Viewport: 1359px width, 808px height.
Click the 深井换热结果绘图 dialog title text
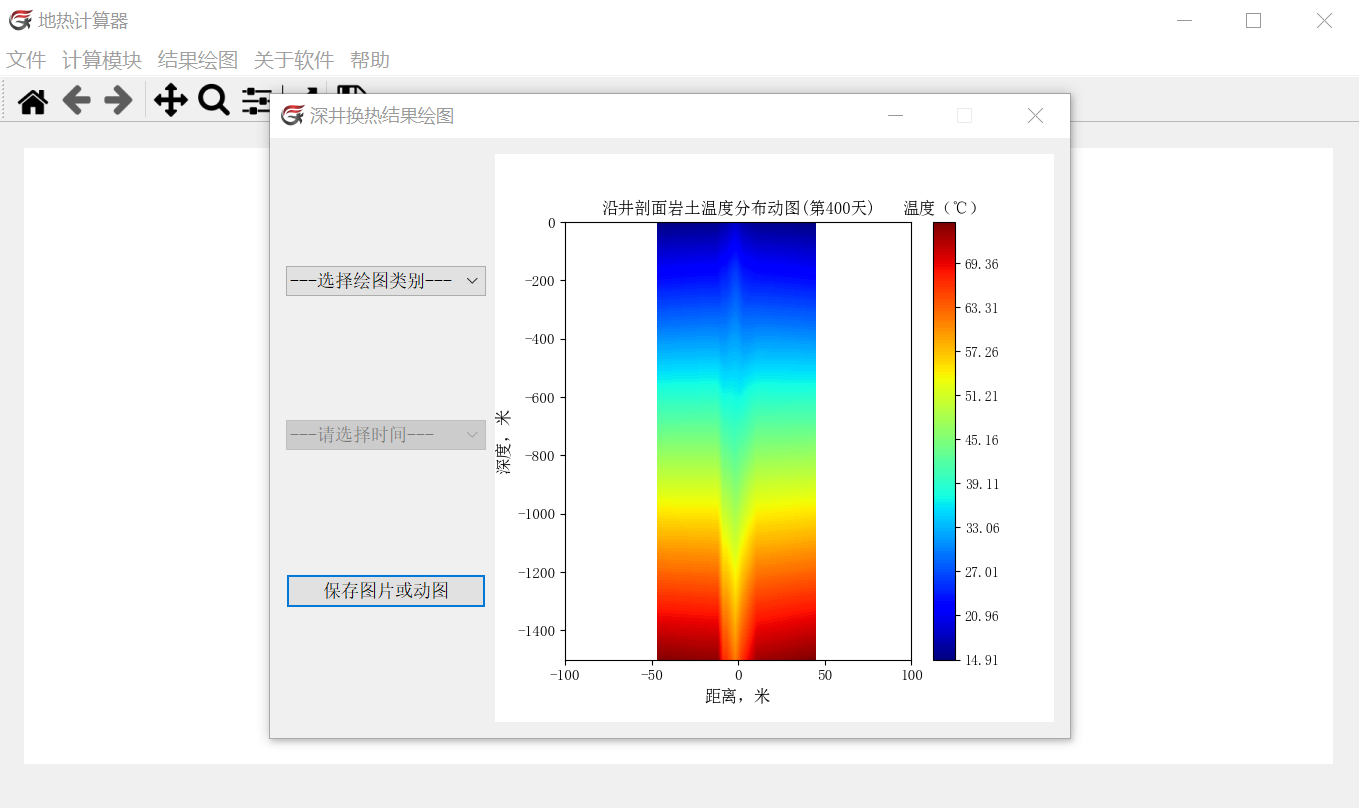point(382,116)
